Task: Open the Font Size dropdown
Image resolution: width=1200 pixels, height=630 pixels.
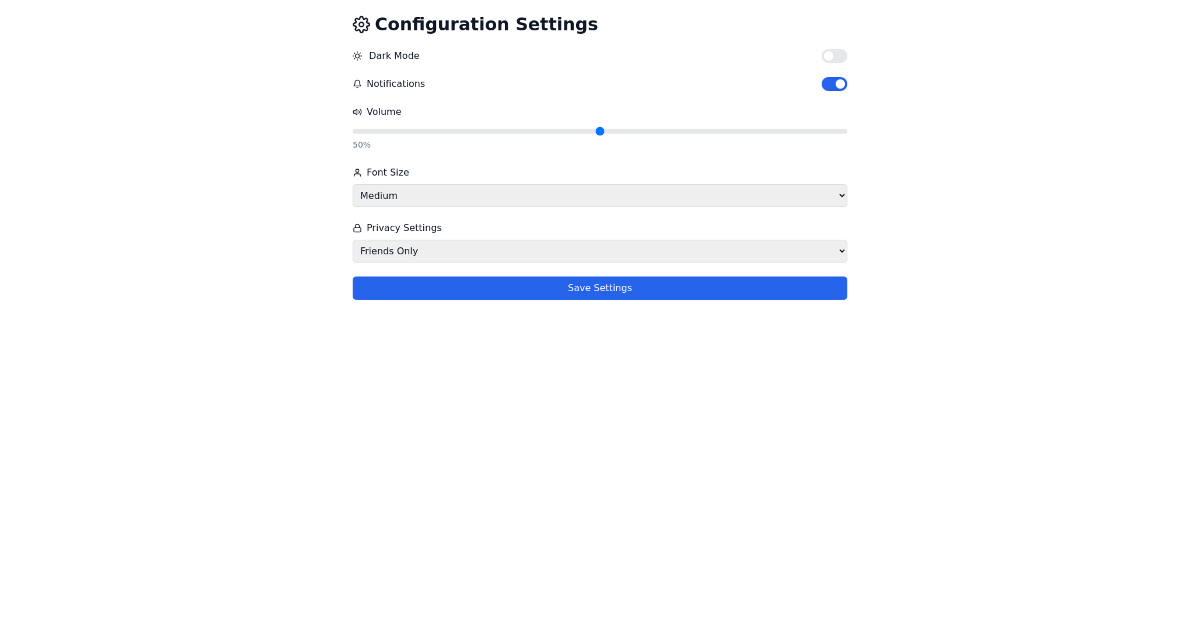Action: coord(599,195)
